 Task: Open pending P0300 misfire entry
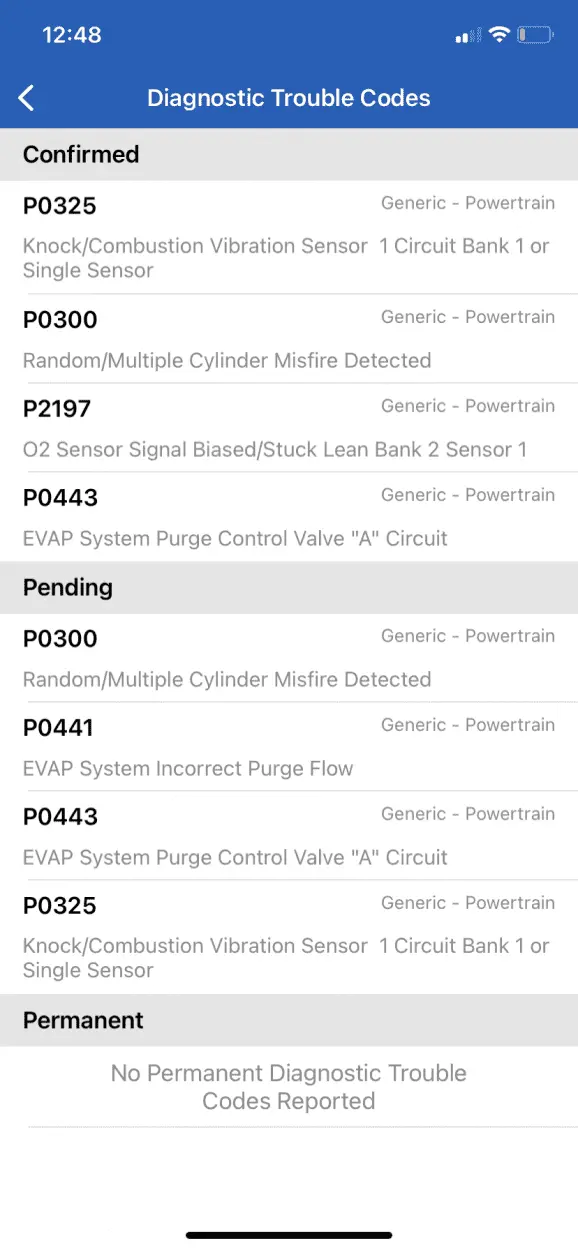[289, 658]
